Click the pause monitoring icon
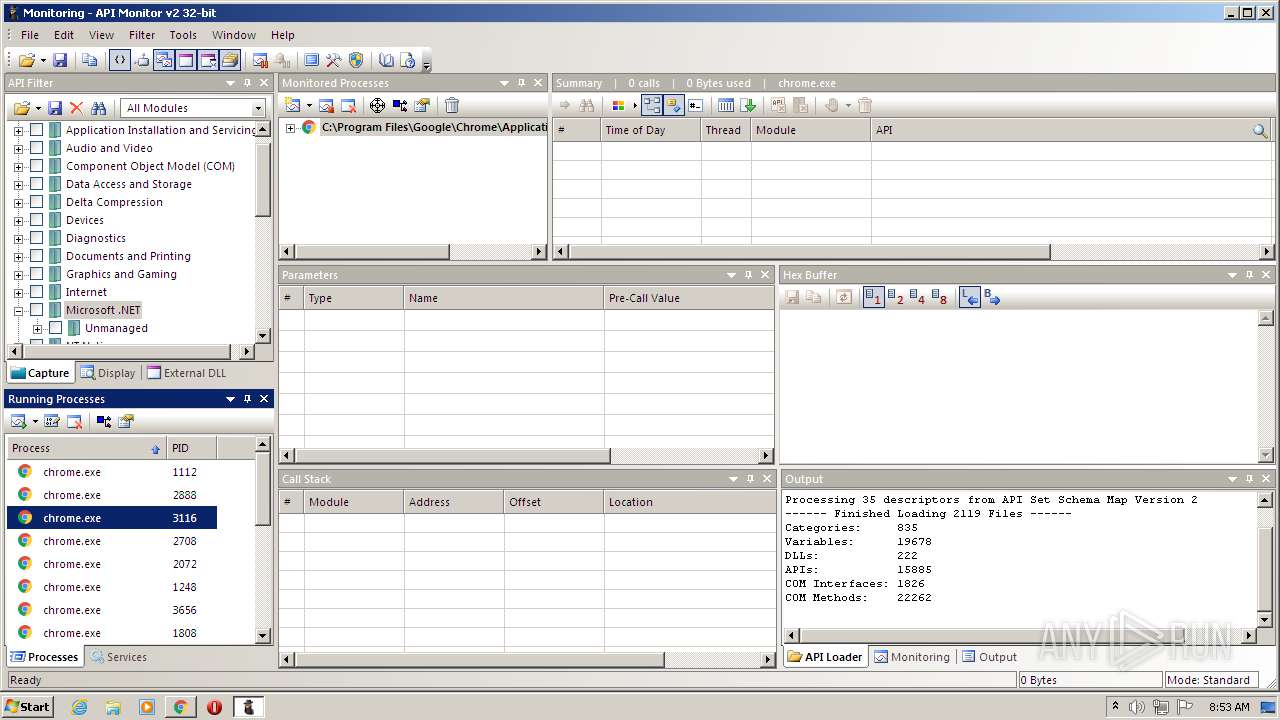The image size is (1280, 720). pyautogui.click(x=260, y=60)
